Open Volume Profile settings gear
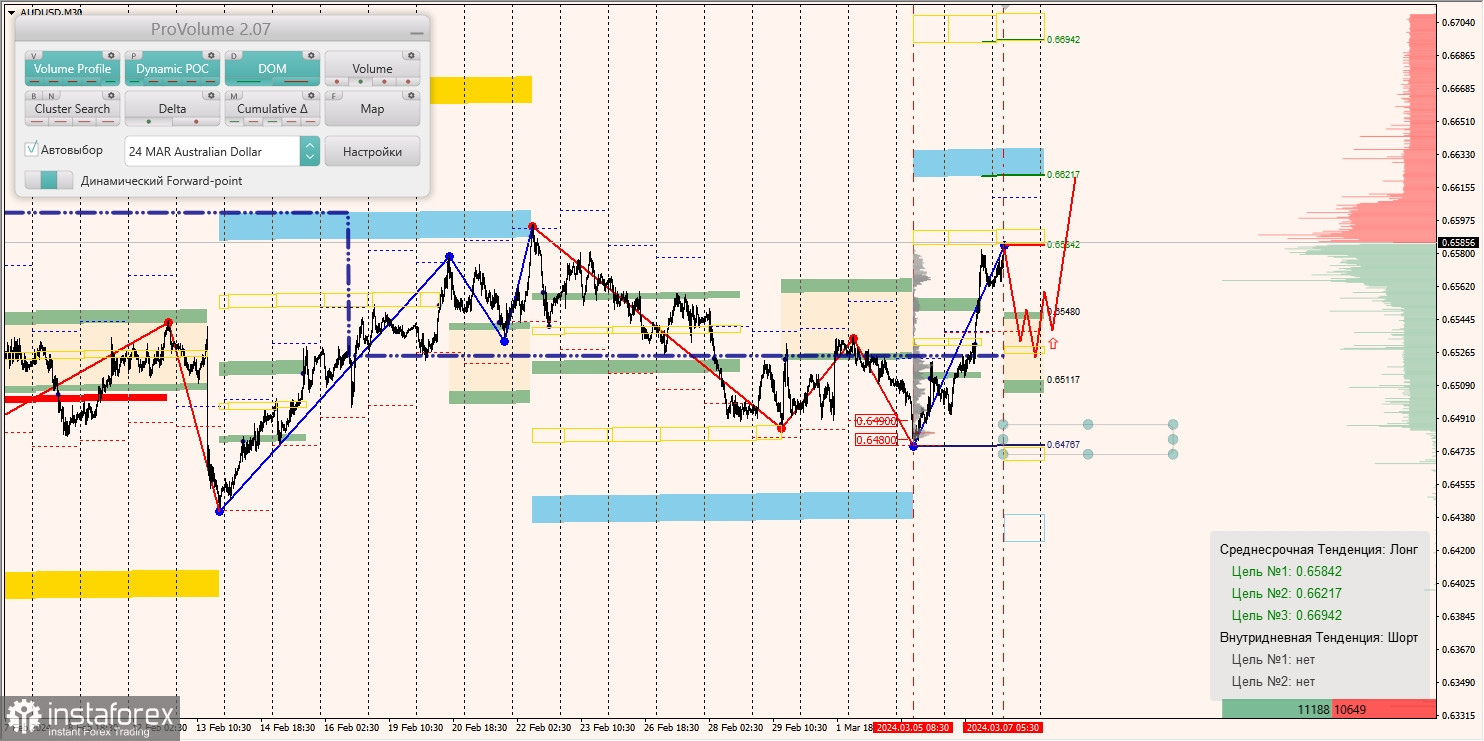This screenshot has width=1484, height=741. pyautogui.click(x=111, y=56)
